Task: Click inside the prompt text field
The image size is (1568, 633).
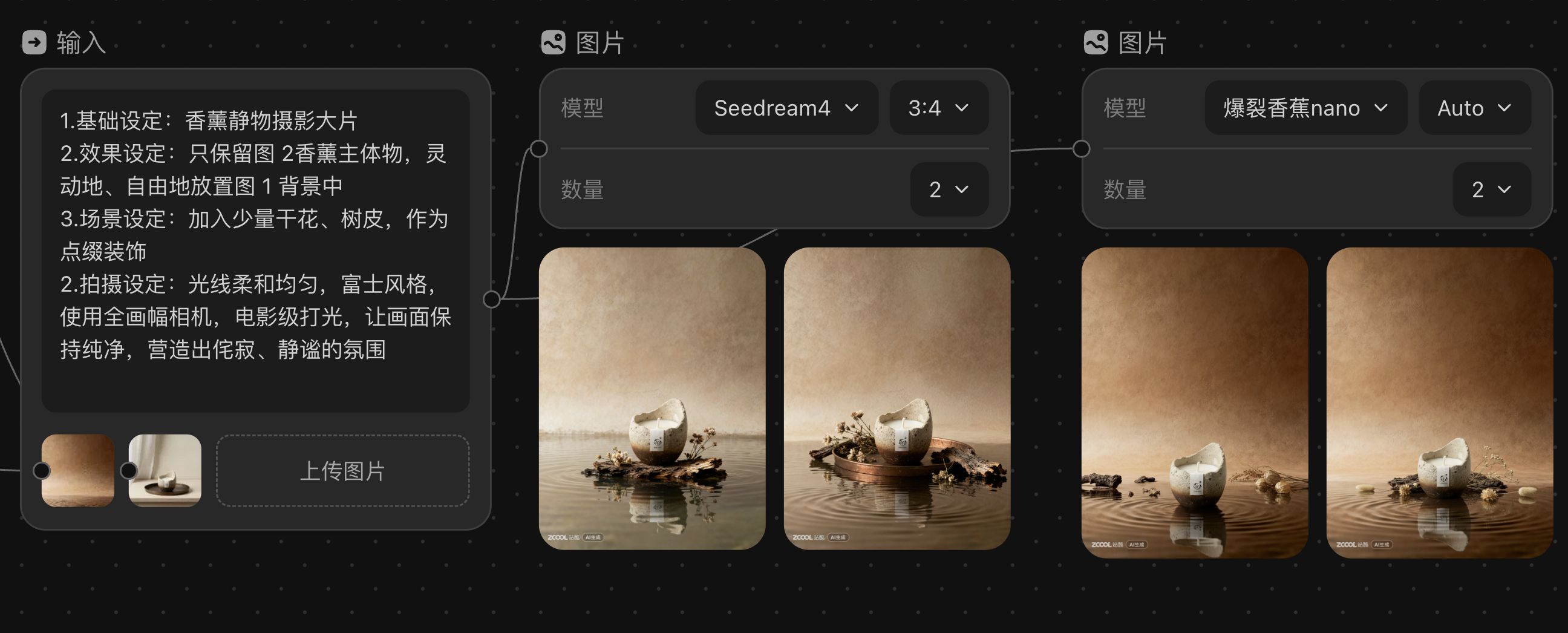Action: 256,251
